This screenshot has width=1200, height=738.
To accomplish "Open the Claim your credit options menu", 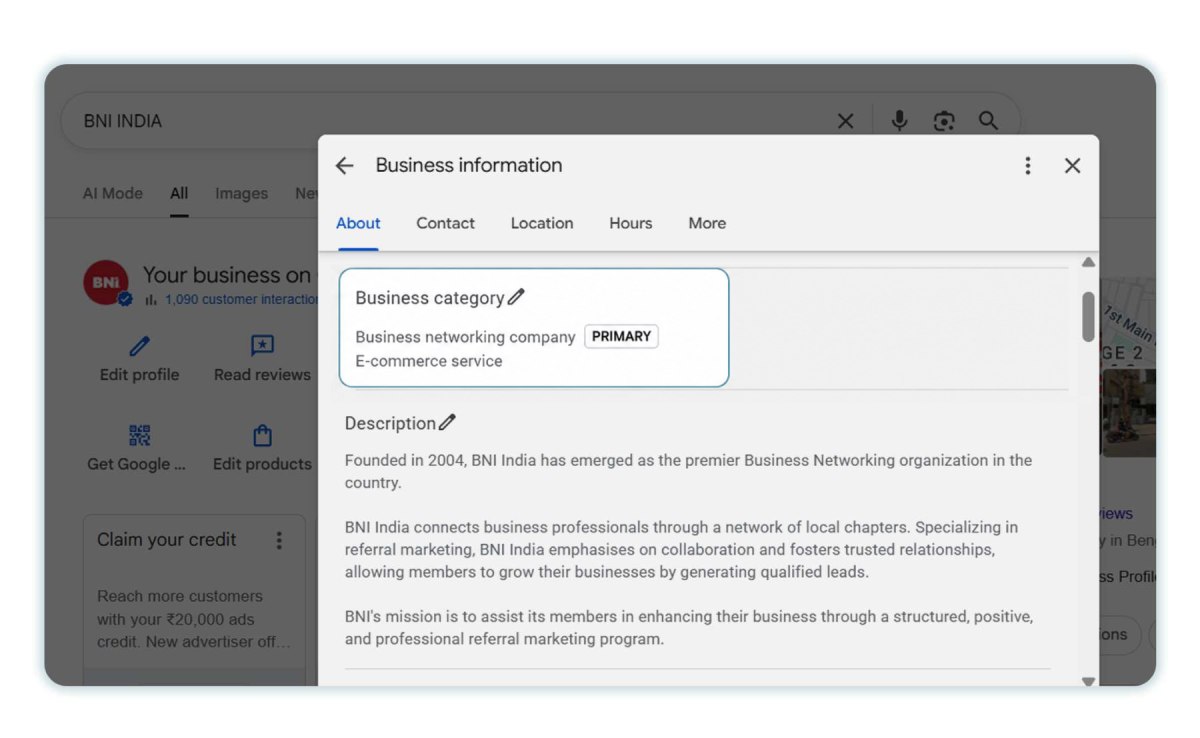I will tap(279, 540).
